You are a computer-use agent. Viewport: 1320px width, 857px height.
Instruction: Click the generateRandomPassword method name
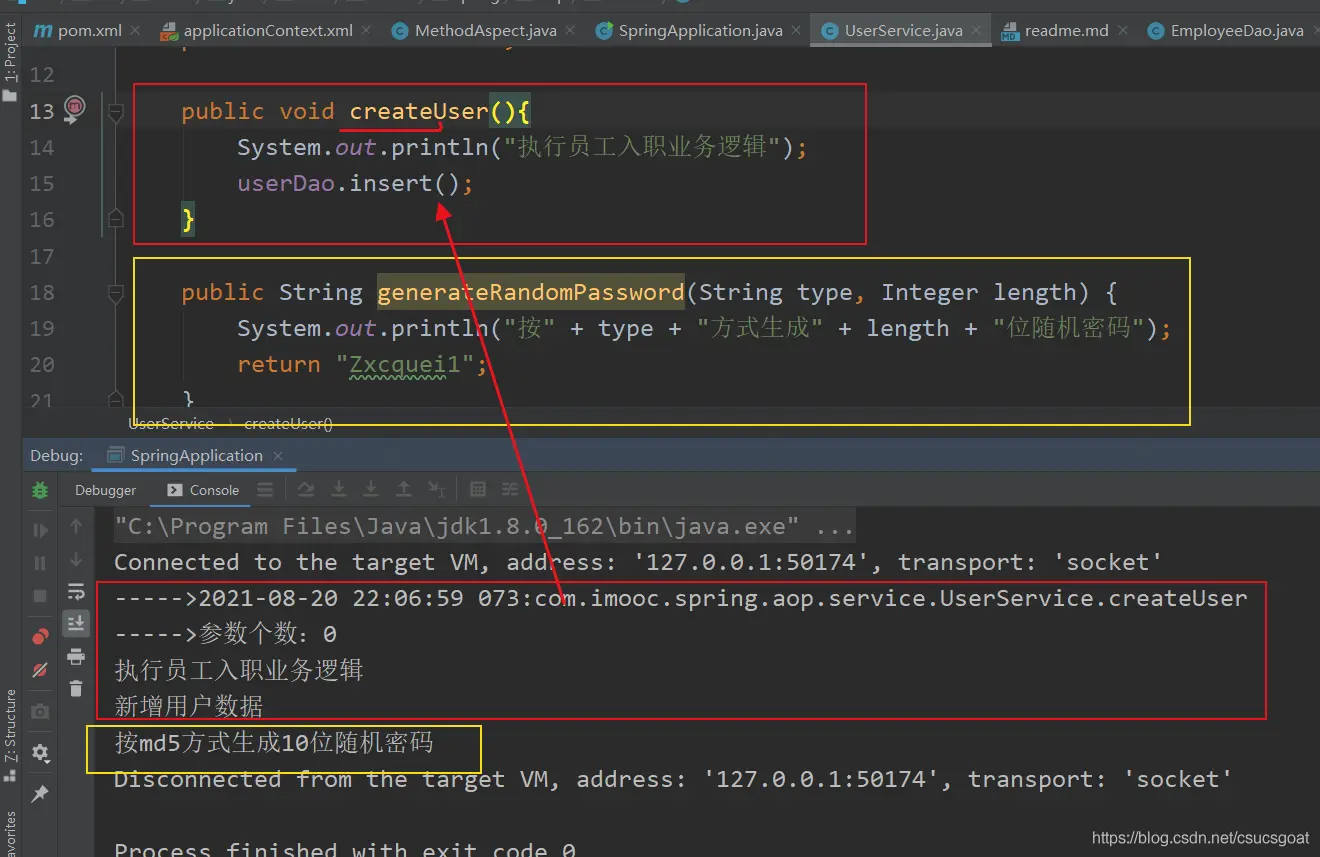530,293
